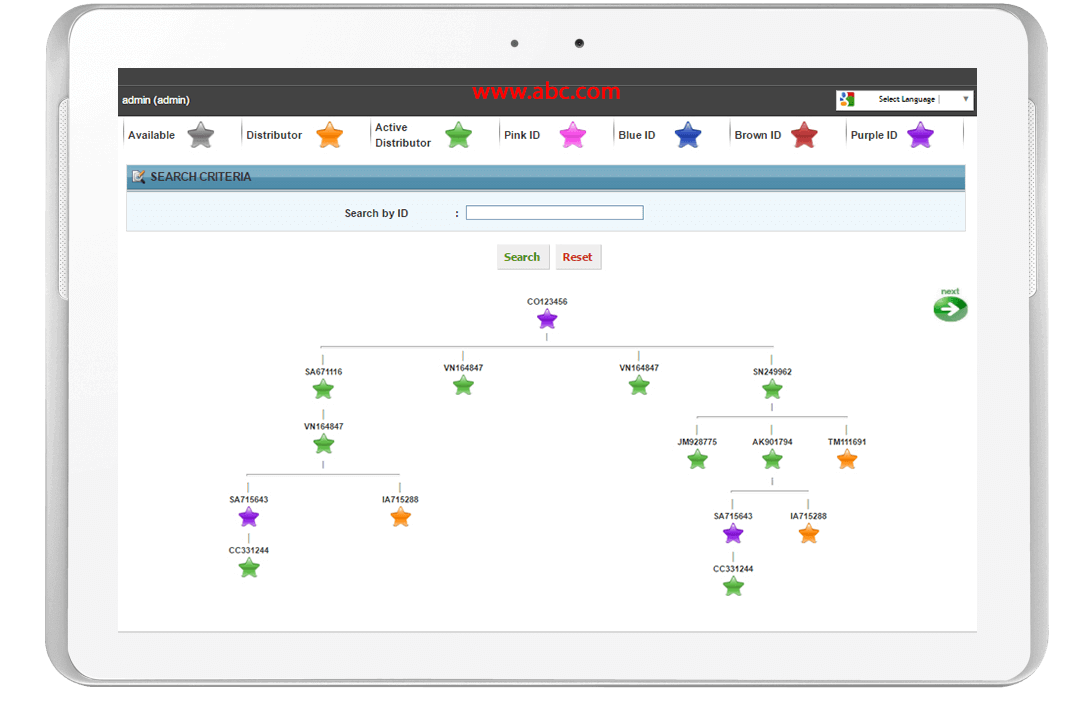Click the pink star beside Pink ID
Screen dimensions: 1080x705
coord(573,135)
